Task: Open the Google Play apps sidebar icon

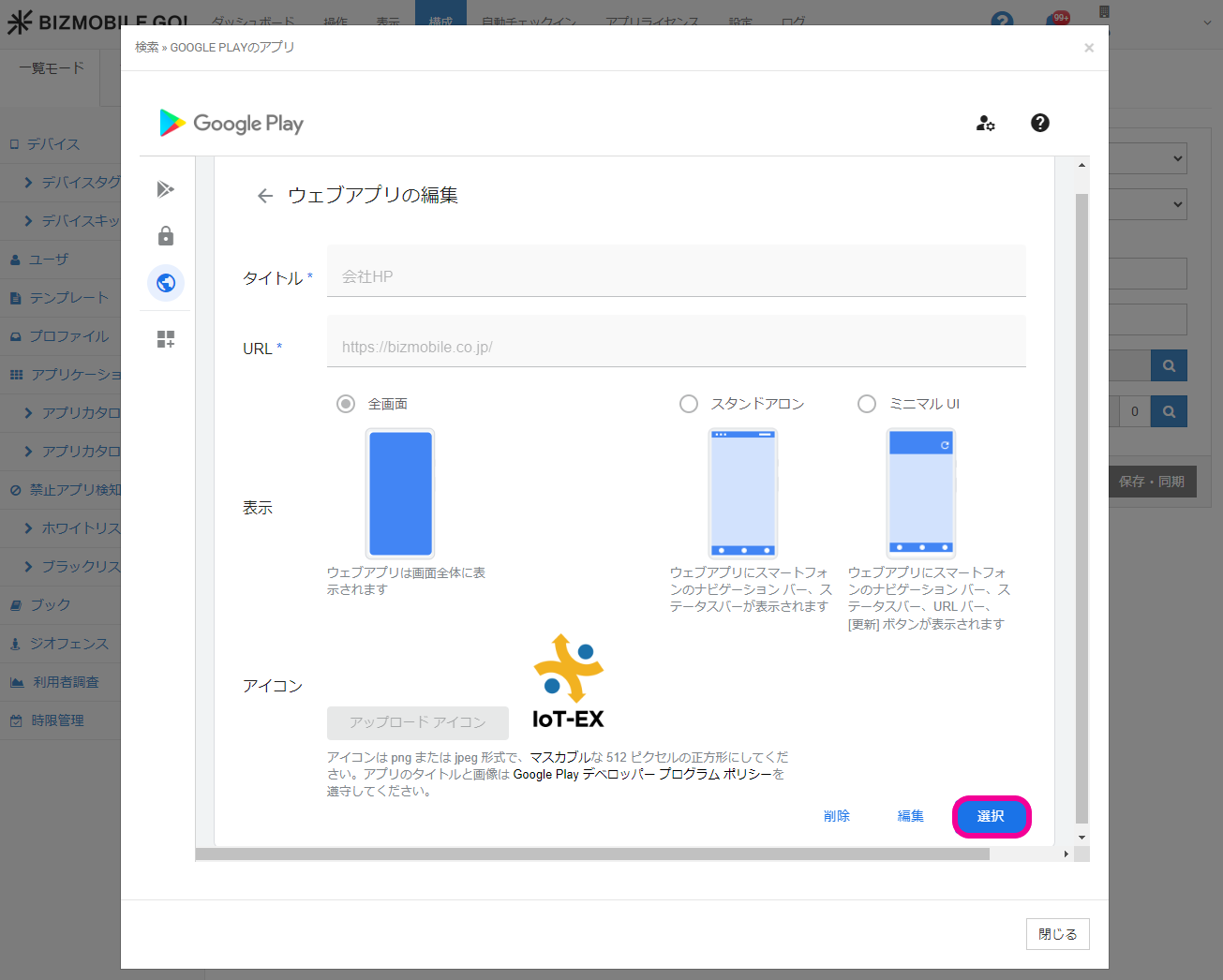Action: pos(166,189)
